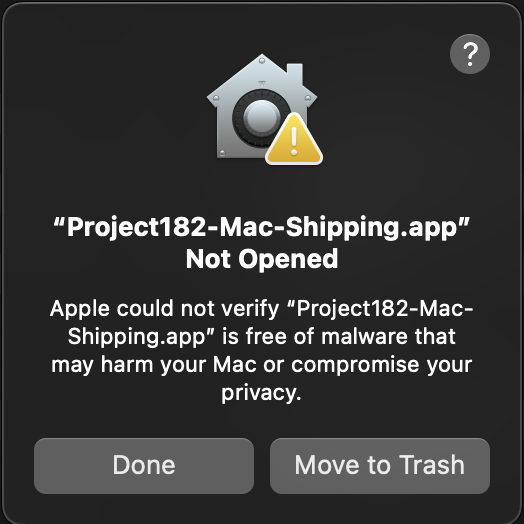Click the safe dial inside house icon
524x524 pixels.
coord(259,118)
